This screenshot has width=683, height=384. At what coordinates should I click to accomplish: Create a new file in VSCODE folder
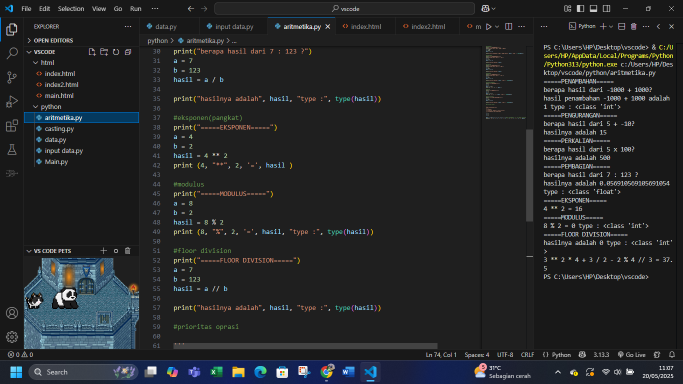click(x=92, y=52)
